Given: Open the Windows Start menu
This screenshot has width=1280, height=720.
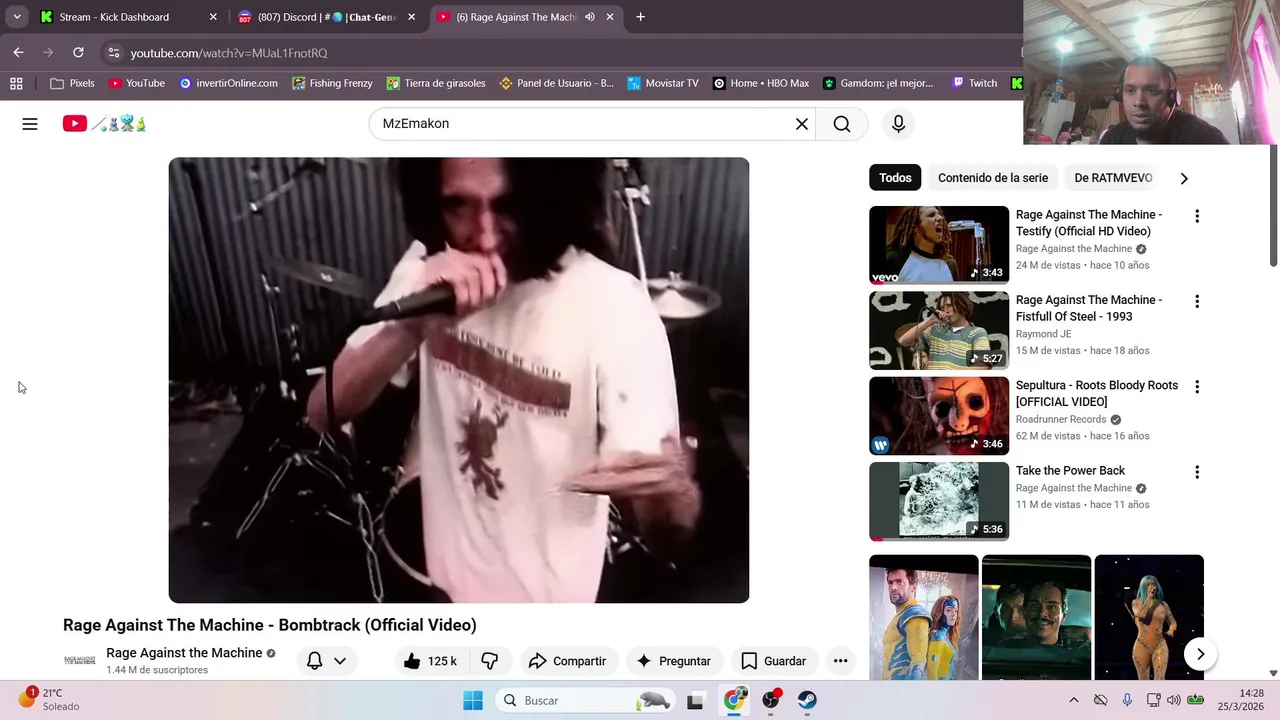Looking at the screenshot, I should (473, 700).
